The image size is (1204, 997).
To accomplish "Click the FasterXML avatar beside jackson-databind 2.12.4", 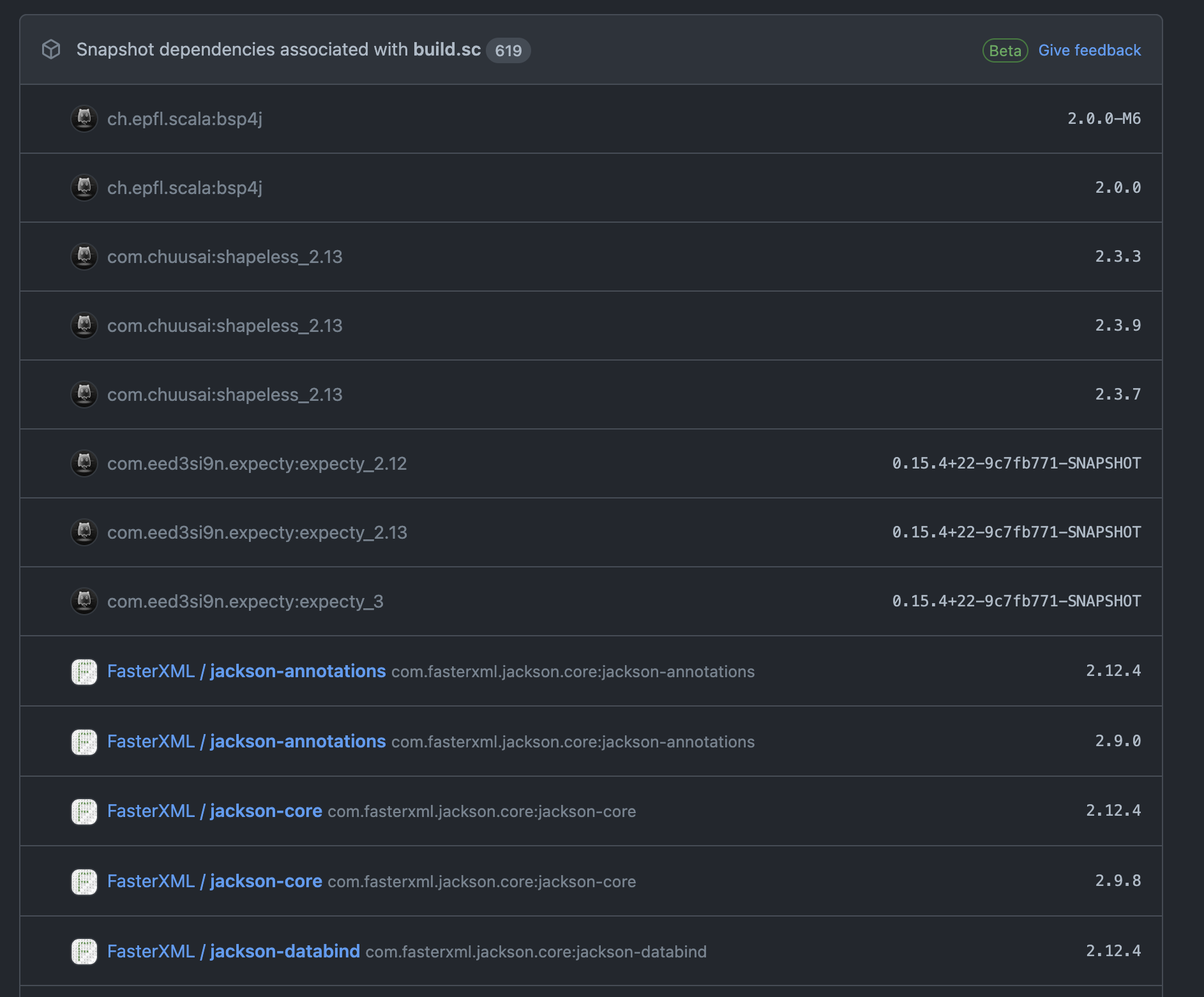I will [84, 951].
